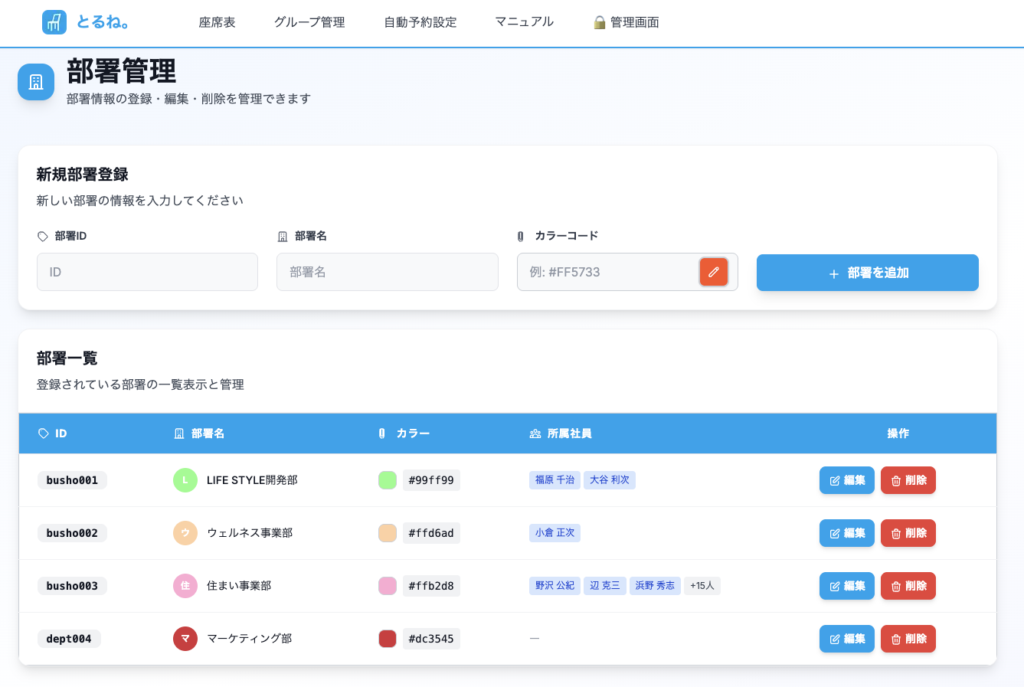This screenshot has width=1024, height=687.
Task: Focus the 部署ID input field
Action: pyautogui.click(x=147, y=272)
